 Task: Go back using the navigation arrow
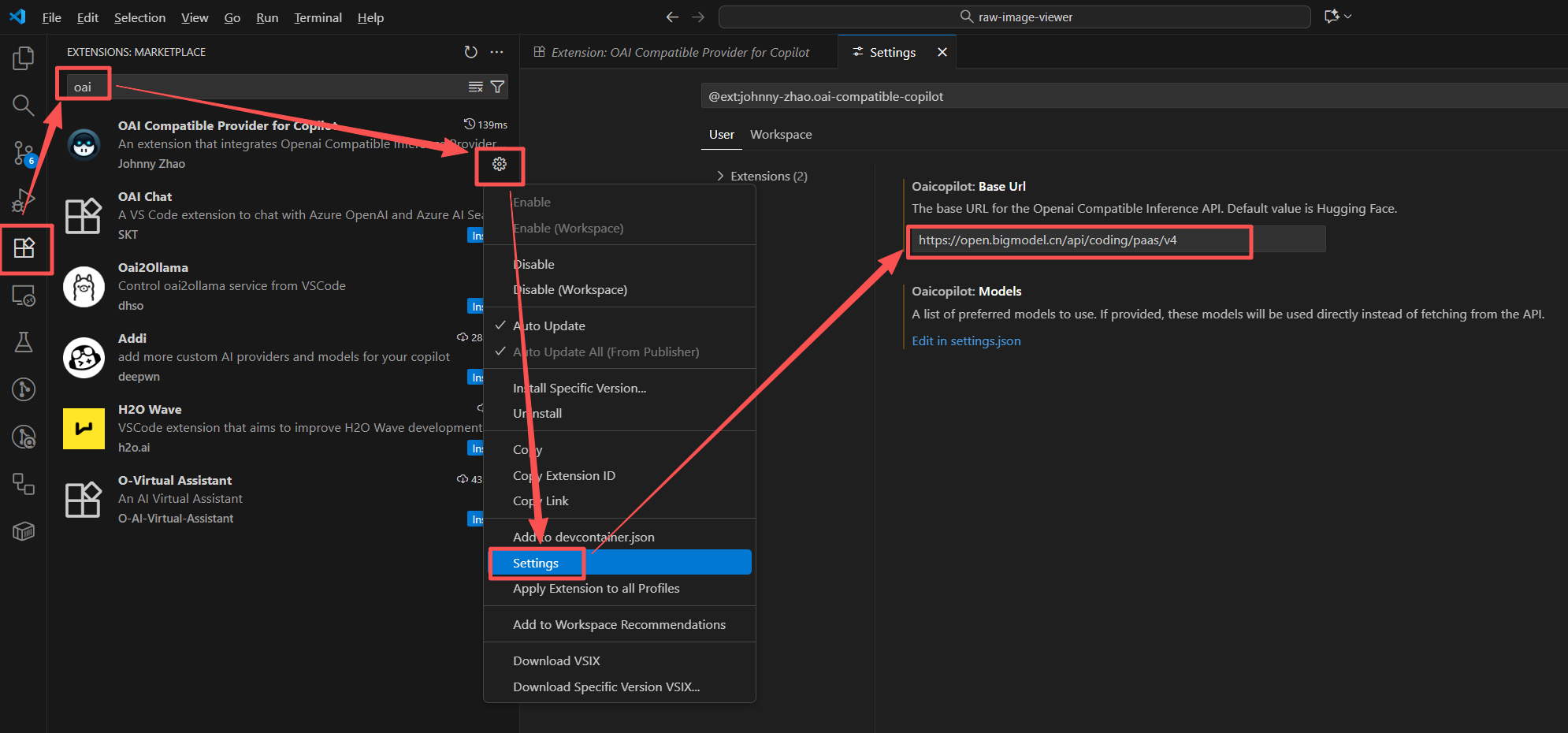[x=672, y=17]
